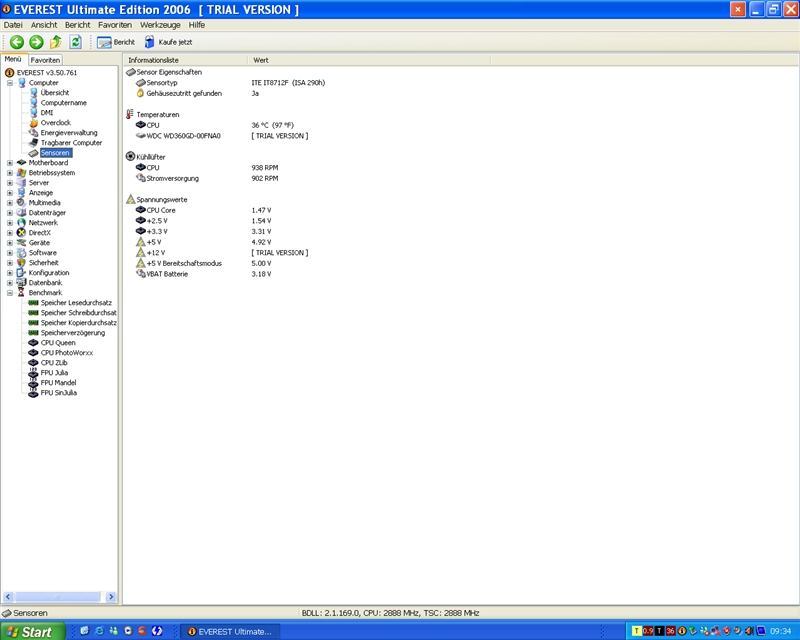Expand the DirectX tree node
Viewport: 800px width, 640px height.
[10, 233]
